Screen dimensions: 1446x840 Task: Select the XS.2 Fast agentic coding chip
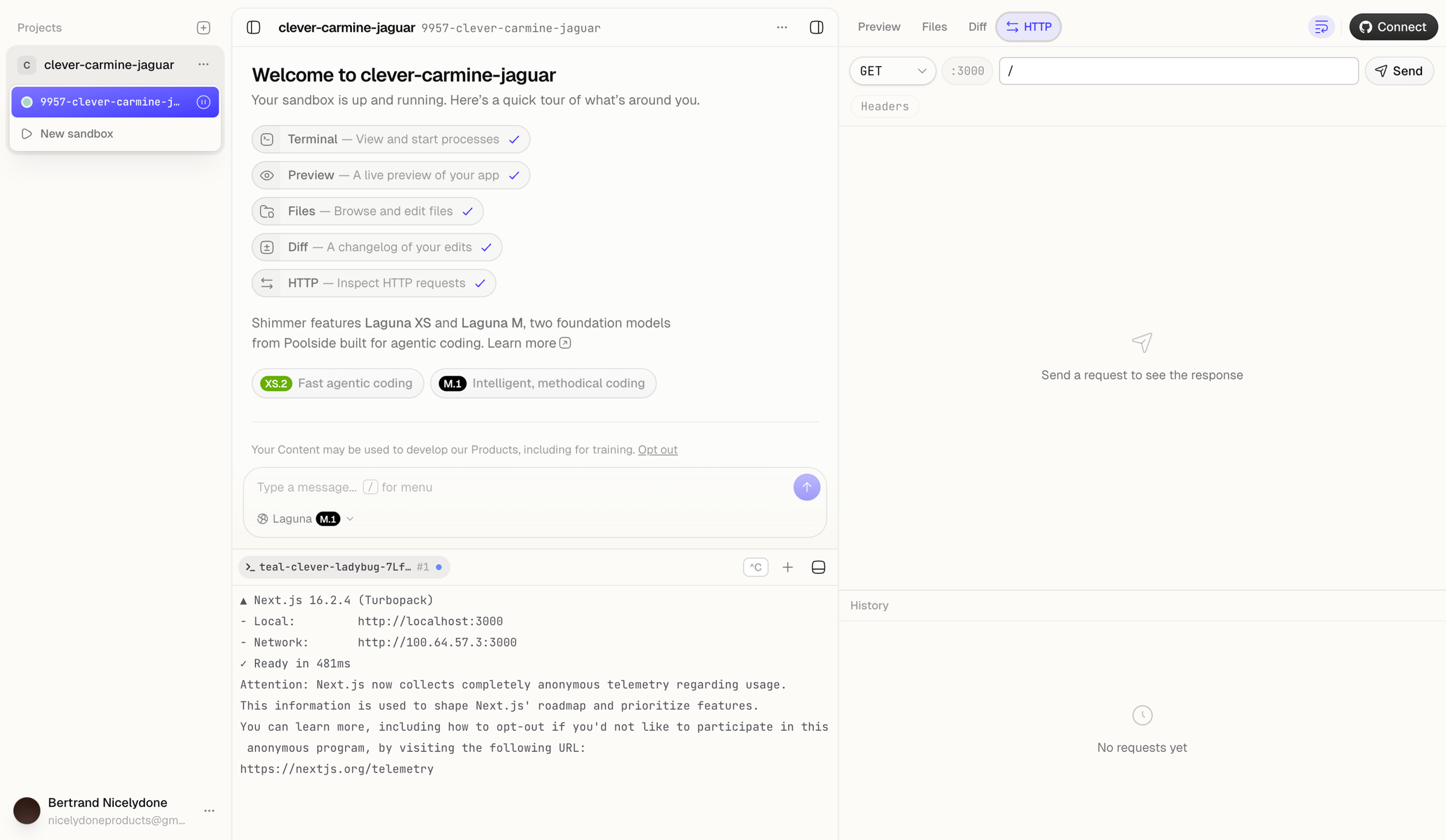[337, 384]
